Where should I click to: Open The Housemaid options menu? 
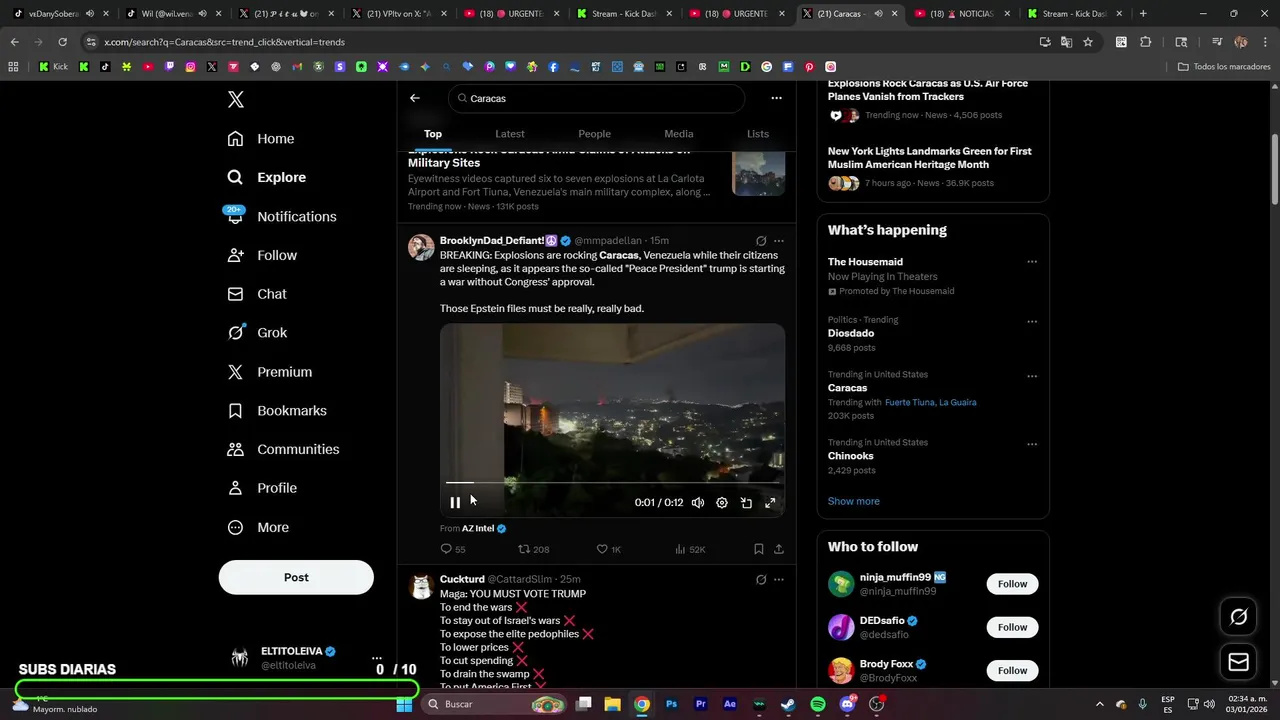(x=1032, y=262)
